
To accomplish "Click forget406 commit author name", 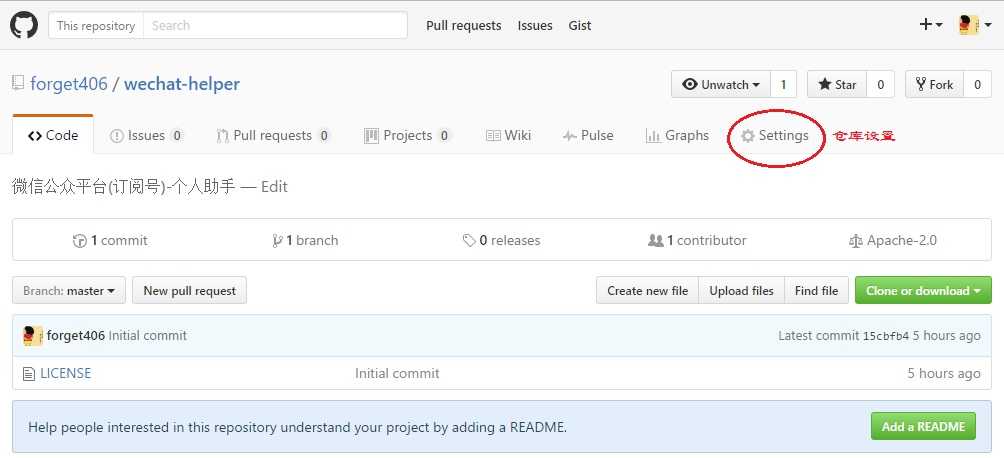I will [x=76, y=336].
